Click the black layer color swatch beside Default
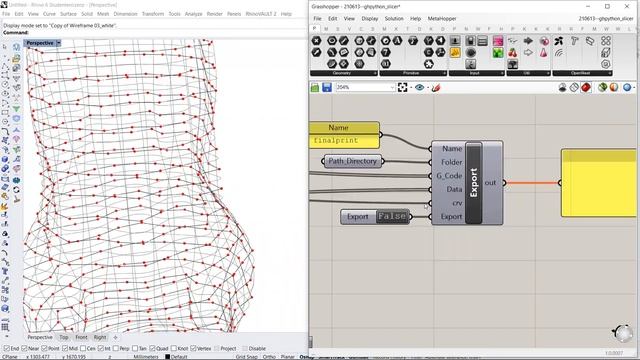Screen dimensions: 640x360 point(167,357)
